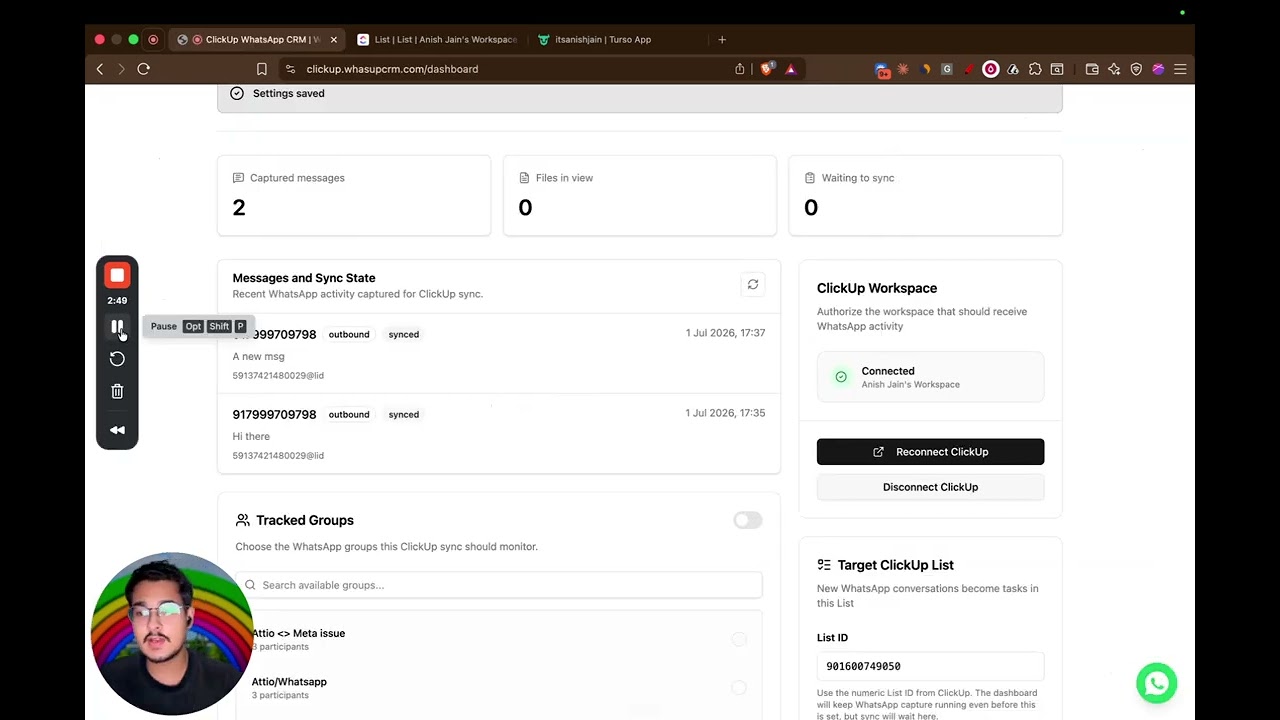Click the 'Hi there' message text

coord(251,436)
